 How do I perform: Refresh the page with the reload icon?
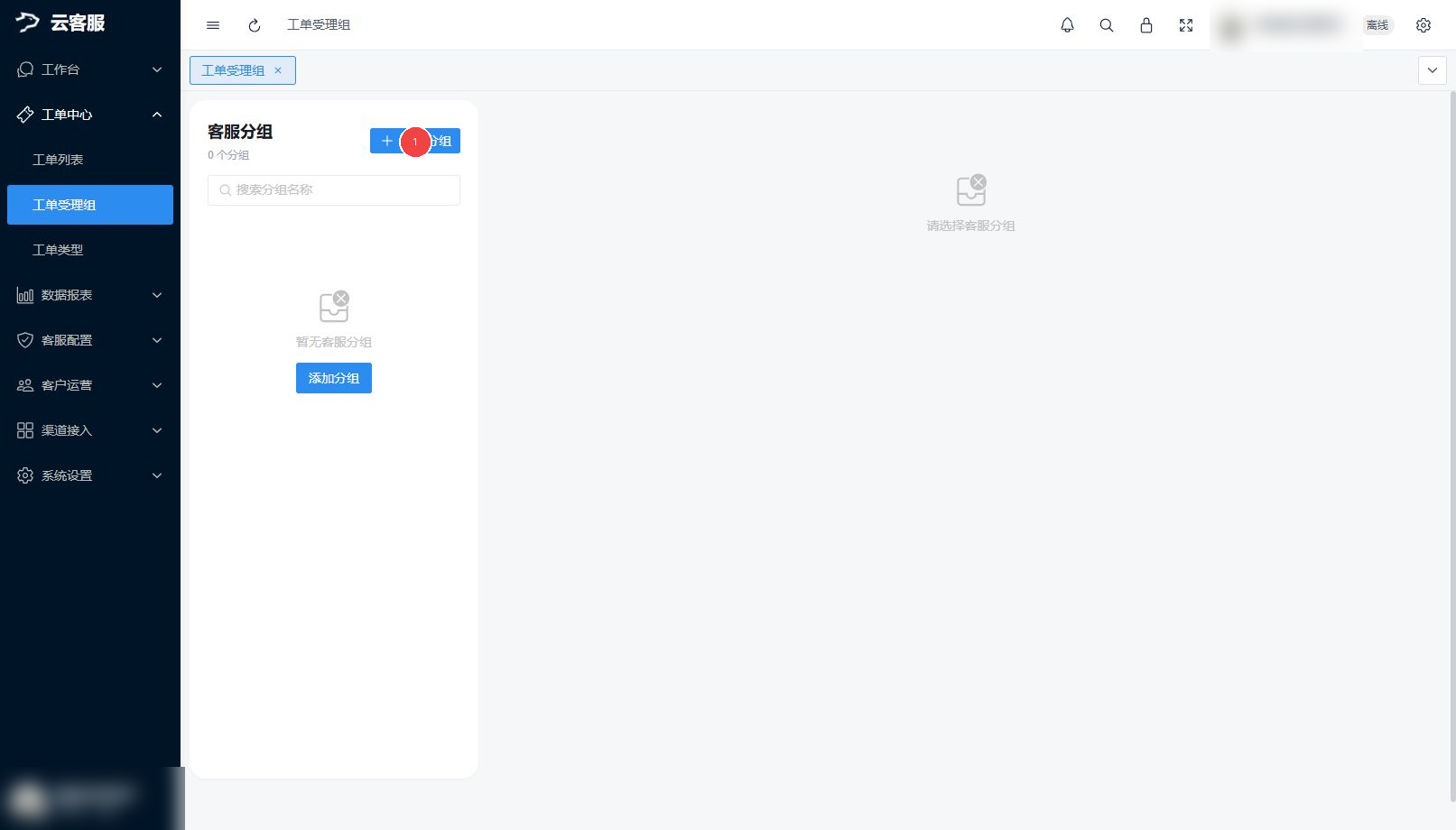pyautogui.click(x=255, y=25)
